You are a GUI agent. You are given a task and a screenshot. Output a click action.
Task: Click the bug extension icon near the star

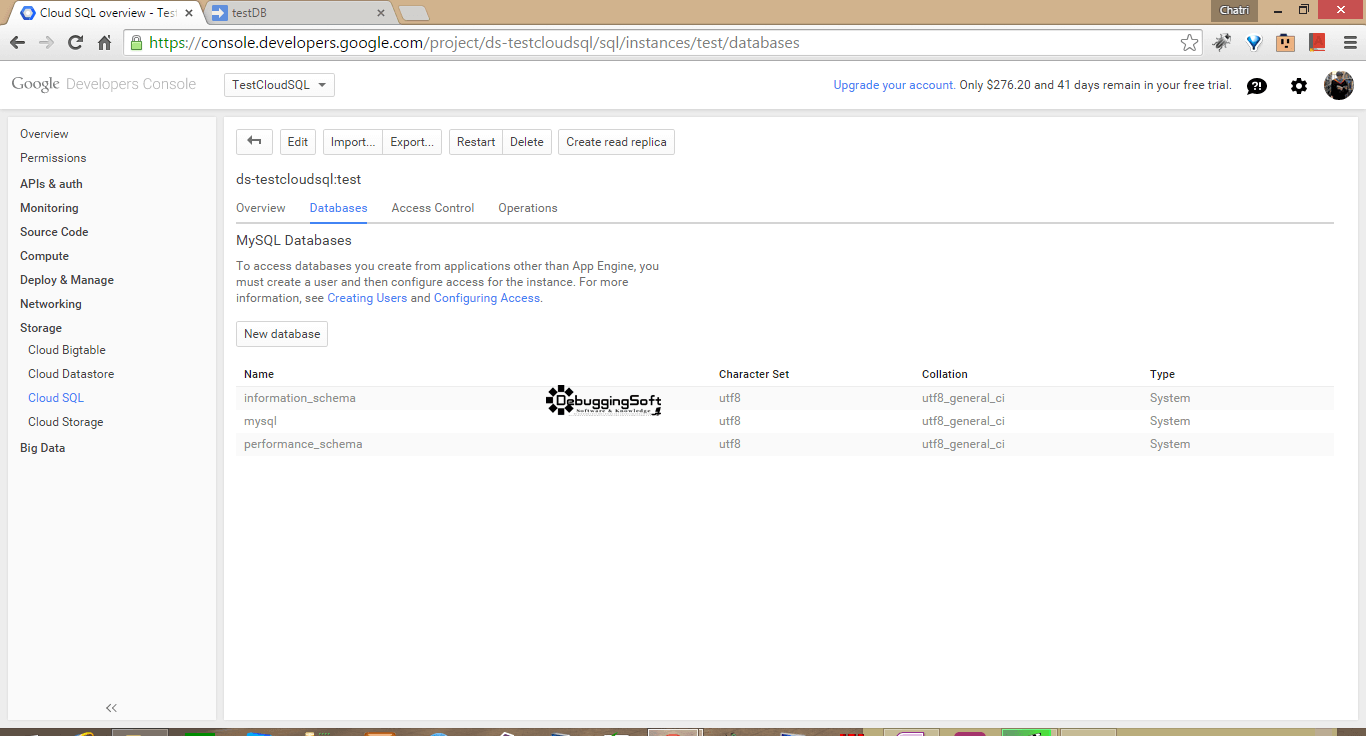tap(1222, 43)
